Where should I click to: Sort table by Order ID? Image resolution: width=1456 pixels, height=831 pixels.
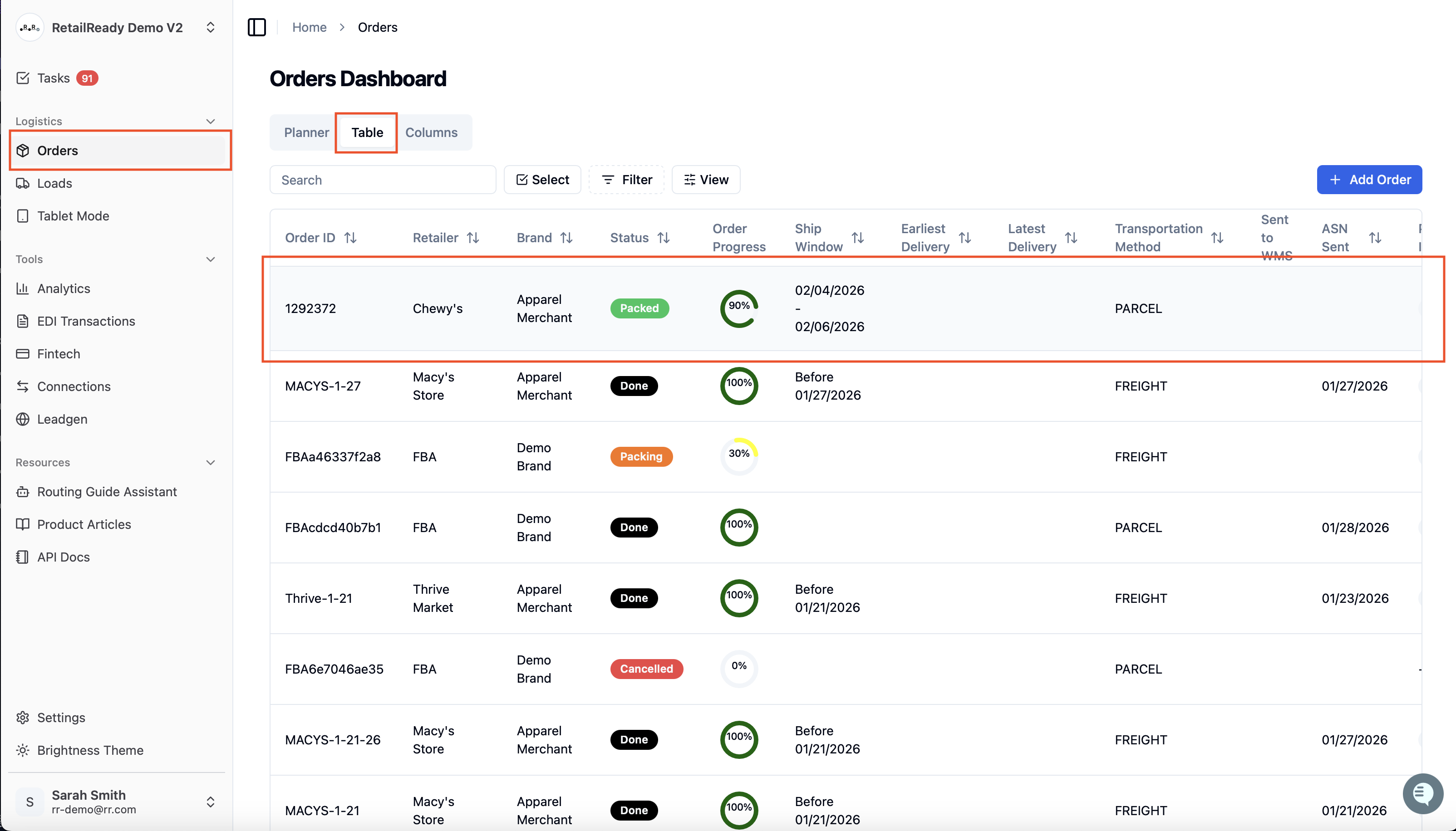point(350,237)
